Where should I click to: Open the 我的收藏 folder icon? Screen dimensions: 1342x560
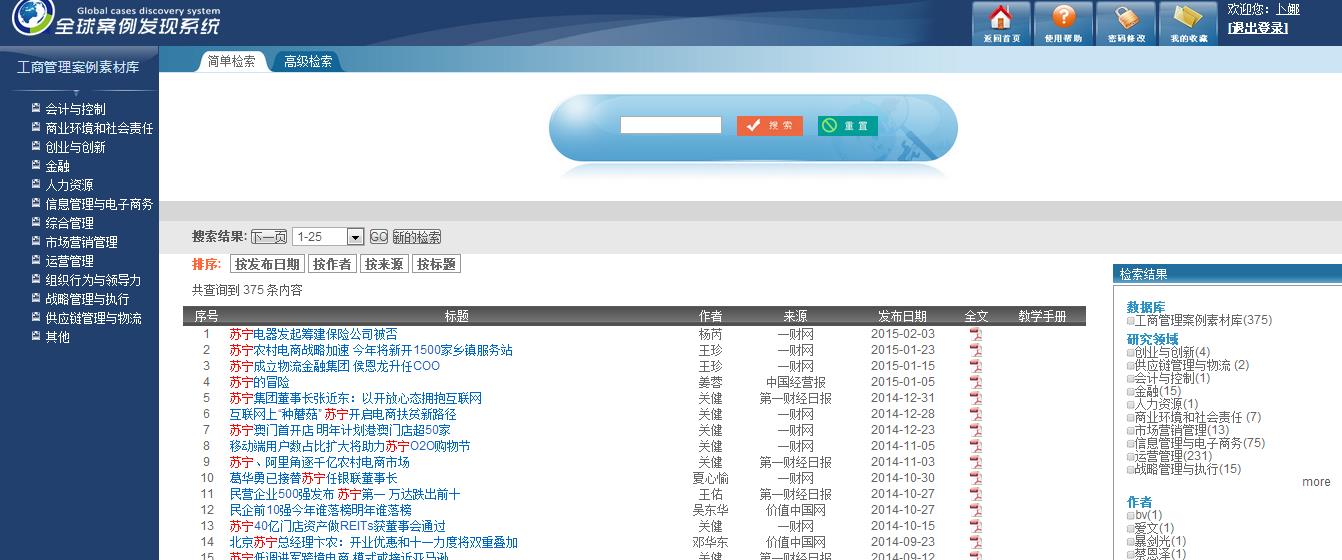click(x=1188, y=23)
